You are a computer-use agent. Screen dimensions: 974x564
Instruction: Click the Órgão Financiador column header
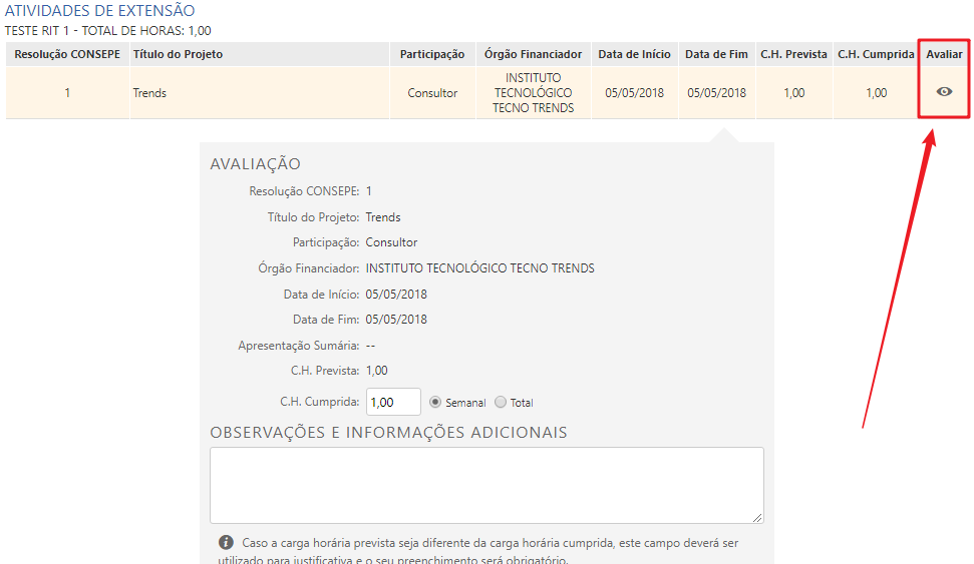(x=533, y=54)
